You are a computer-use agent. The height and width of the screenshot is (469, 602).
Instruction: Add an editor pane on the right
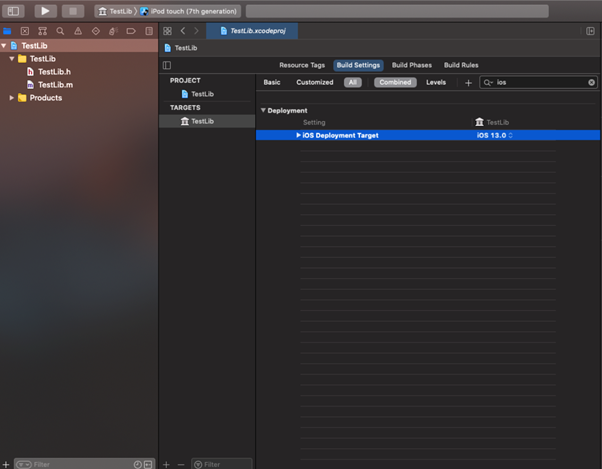click(590, 31)
